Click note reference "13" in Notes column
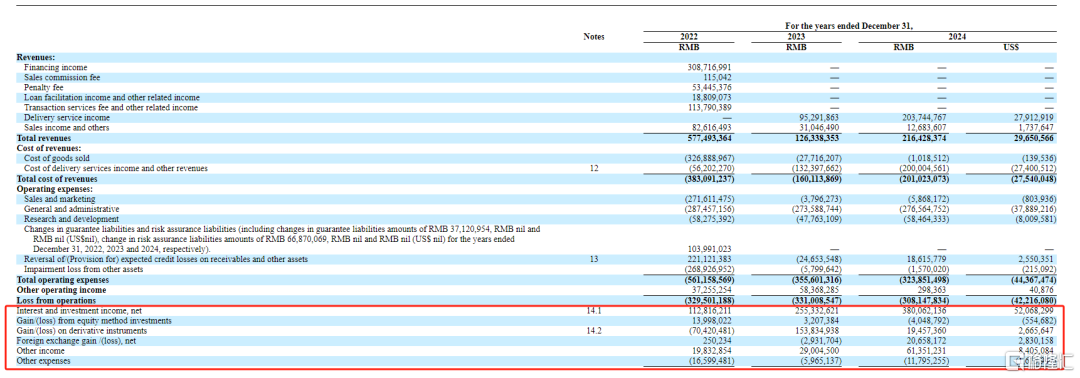1080x378 pixels. click(593, 259)
